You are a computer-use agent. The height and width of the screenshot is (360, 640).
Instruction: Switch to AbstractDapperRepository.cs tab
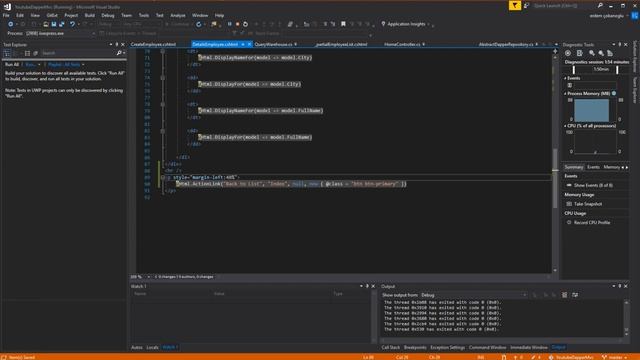click(506, 44)
